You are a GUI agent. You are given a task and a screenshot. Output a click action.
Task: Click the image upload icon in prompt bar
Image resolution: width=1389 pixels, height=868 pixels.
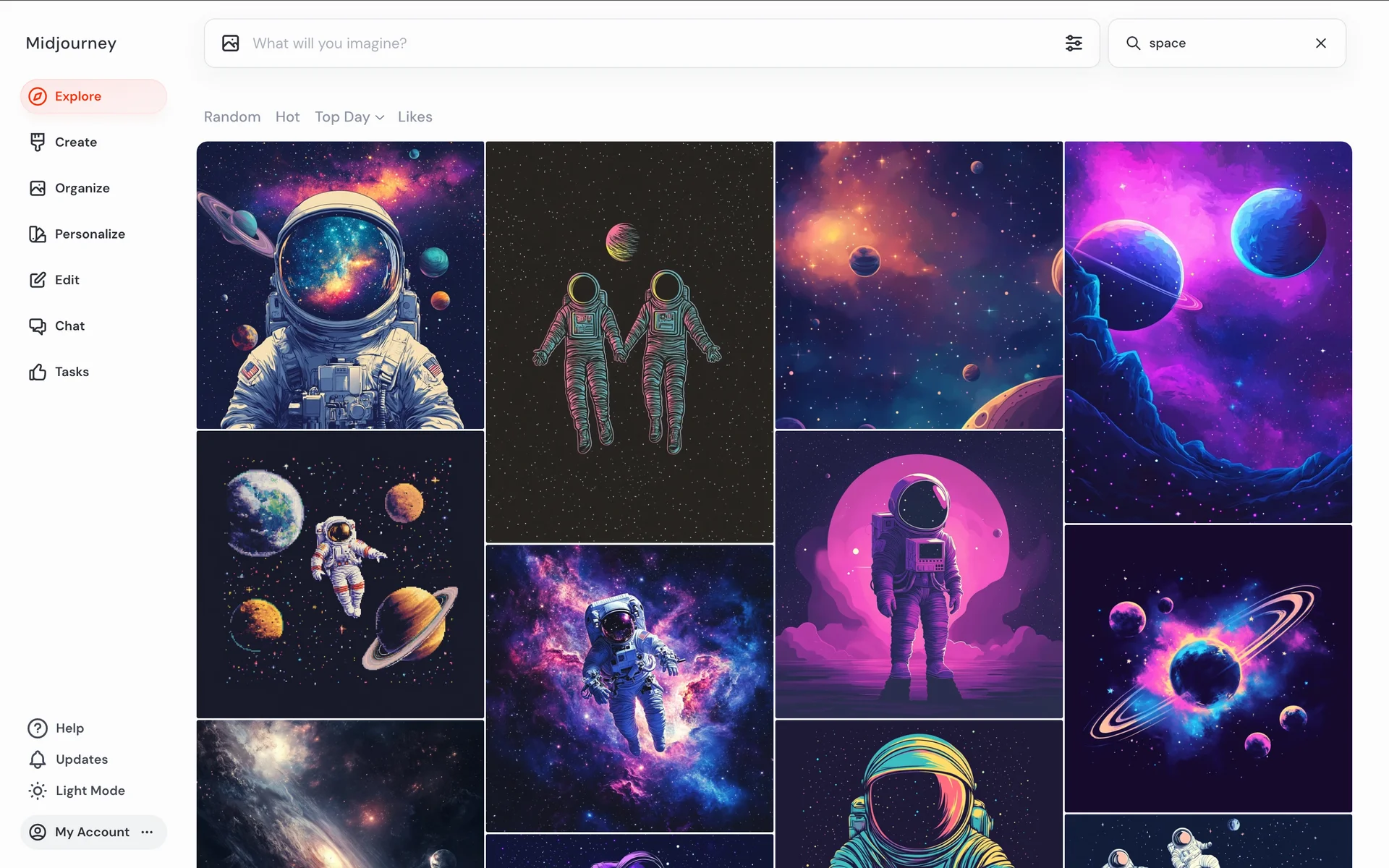pyautogui.click(x=231, y=43)
